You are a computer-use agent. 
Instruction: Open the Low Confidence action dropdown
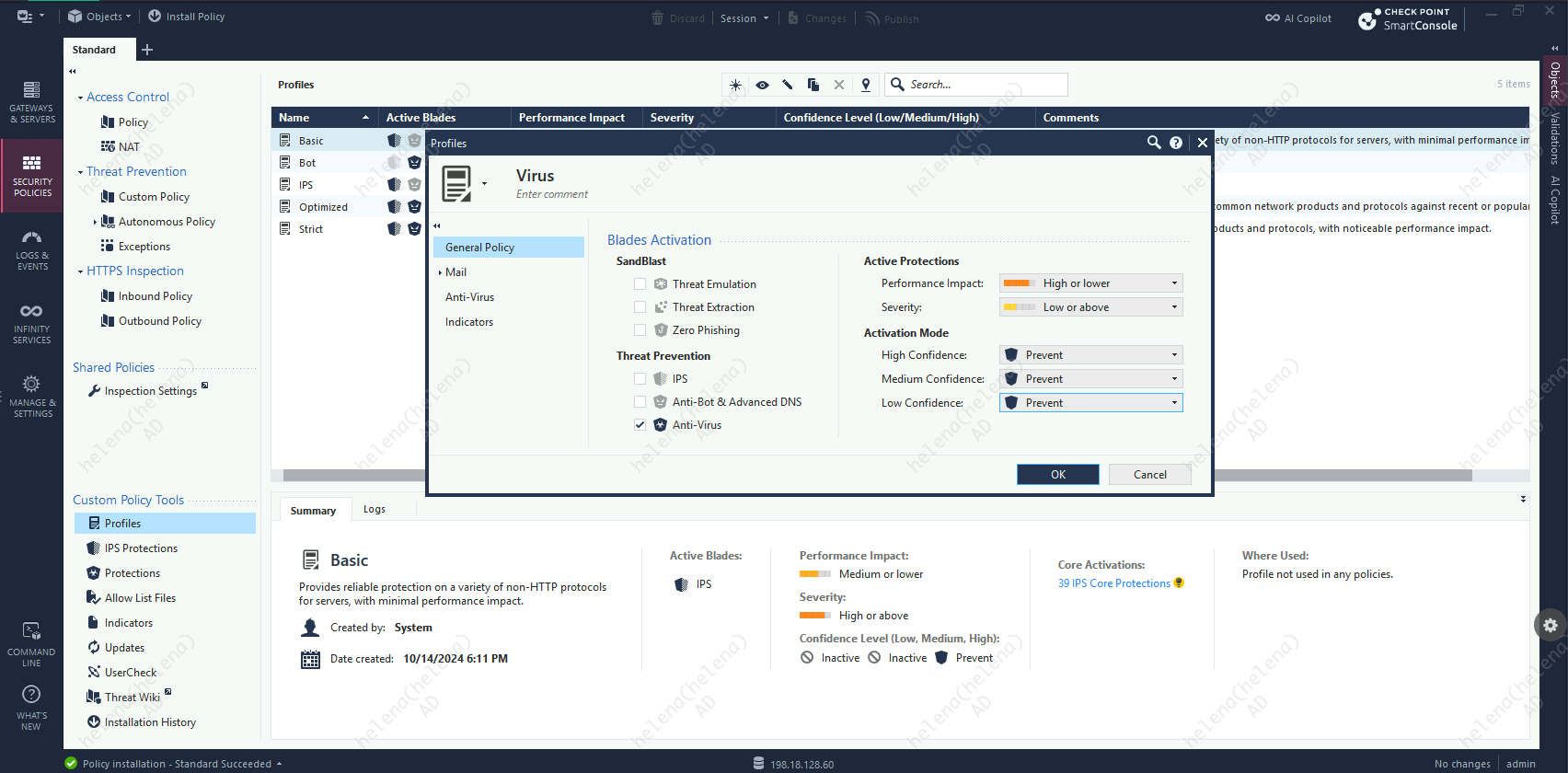click(1090, 403)
